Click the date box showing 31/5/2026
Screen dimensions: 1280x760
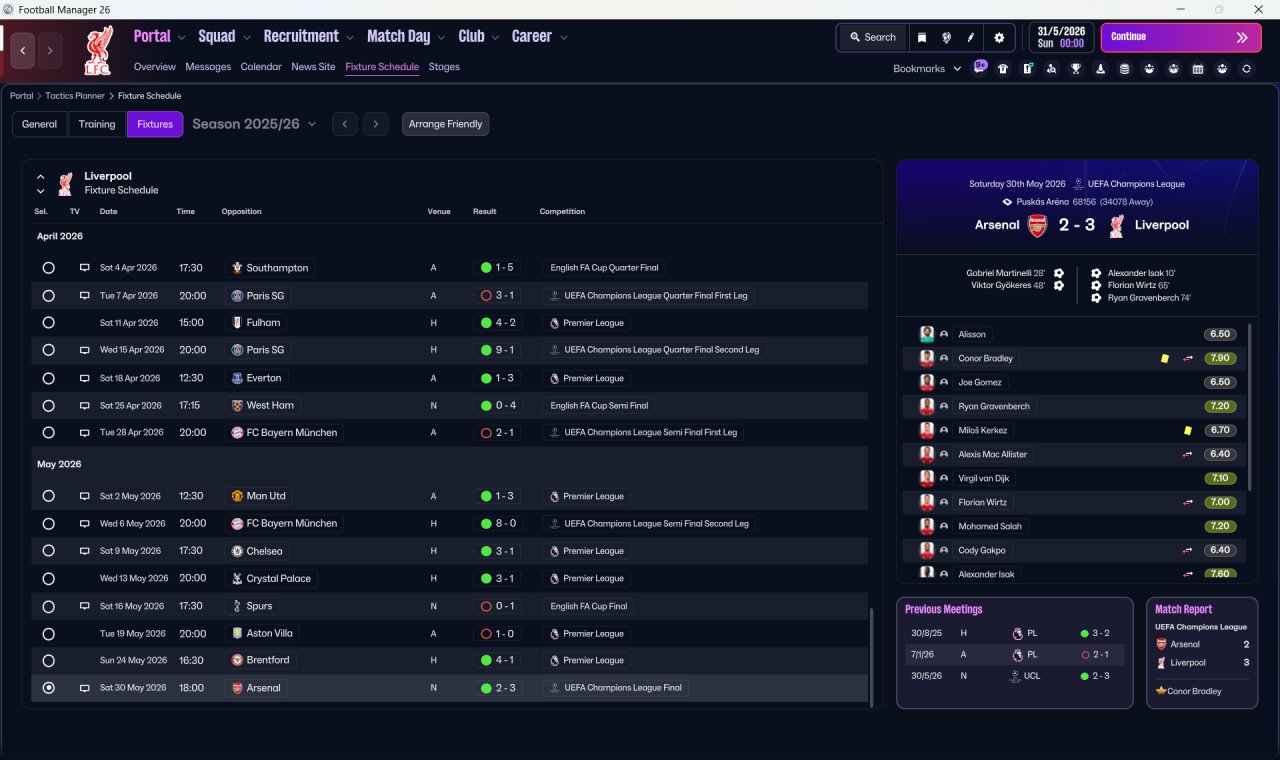1061,37
